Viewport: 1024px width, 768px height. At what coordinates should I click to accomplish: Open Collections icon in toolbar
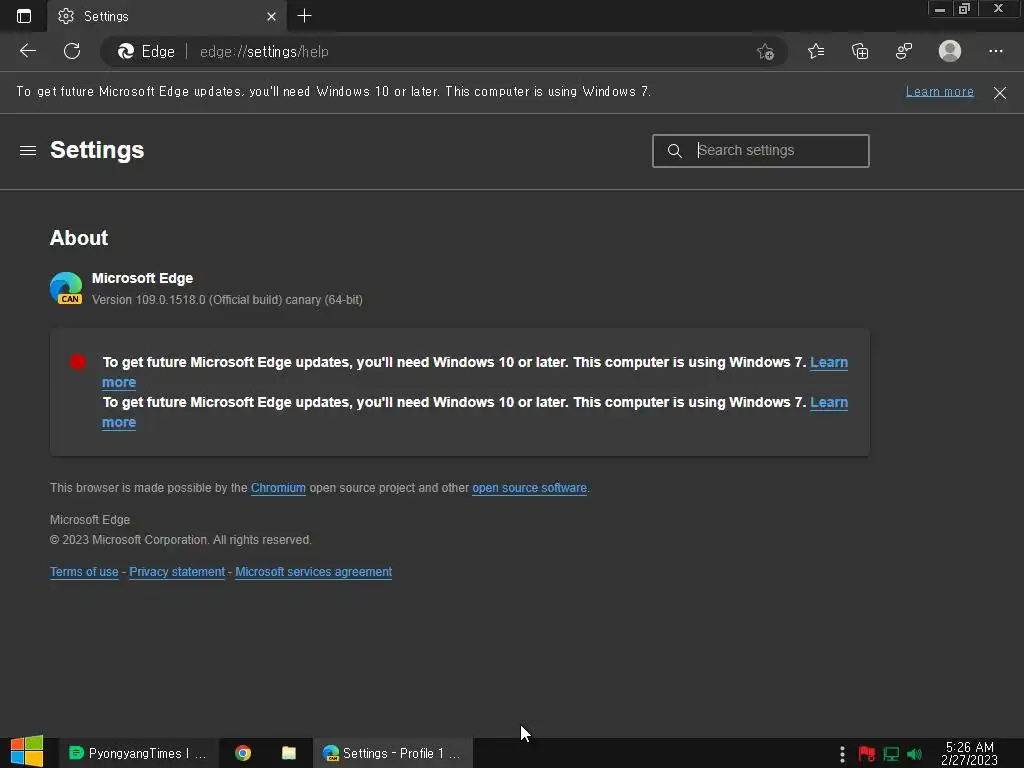click(860, 51)
